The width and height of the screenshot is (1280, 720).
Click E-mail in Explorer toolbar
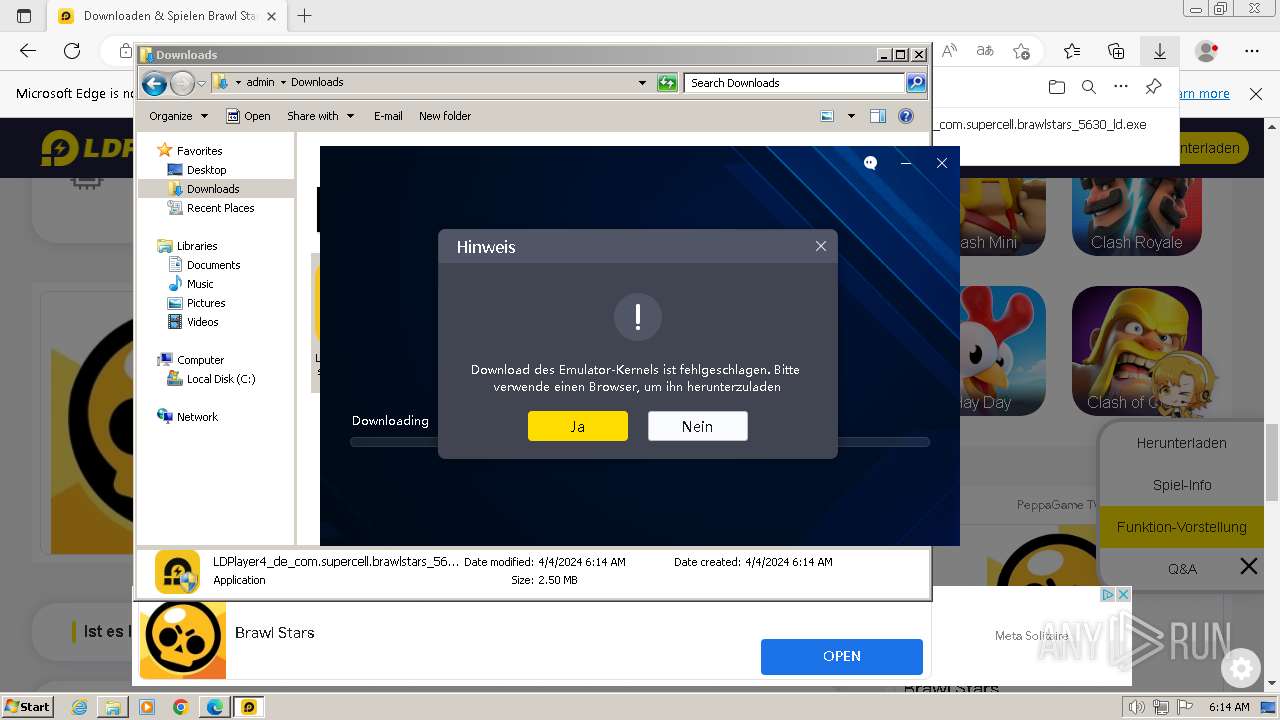(388, 116)
